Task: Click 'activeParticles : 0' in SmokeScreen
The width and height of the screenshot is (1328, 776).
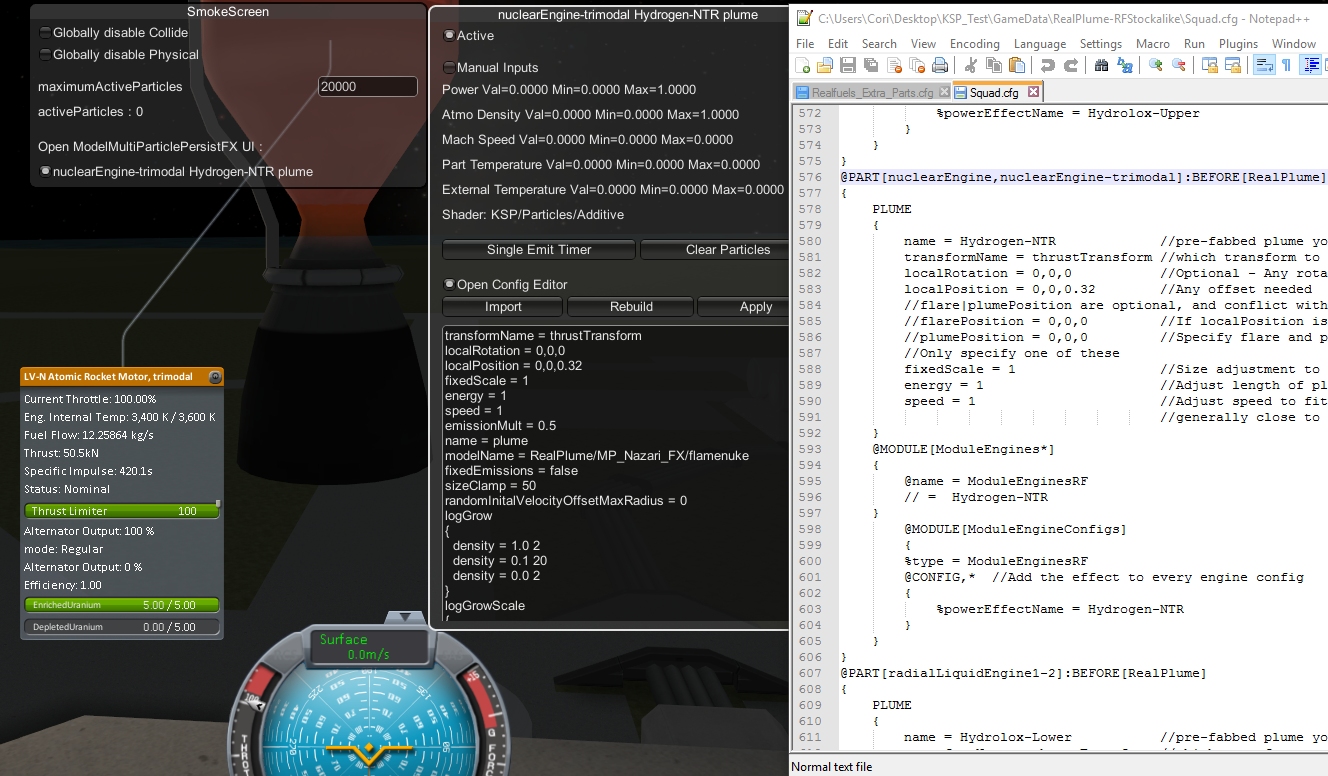Action: pyautogui.click(x=90, y=111)
